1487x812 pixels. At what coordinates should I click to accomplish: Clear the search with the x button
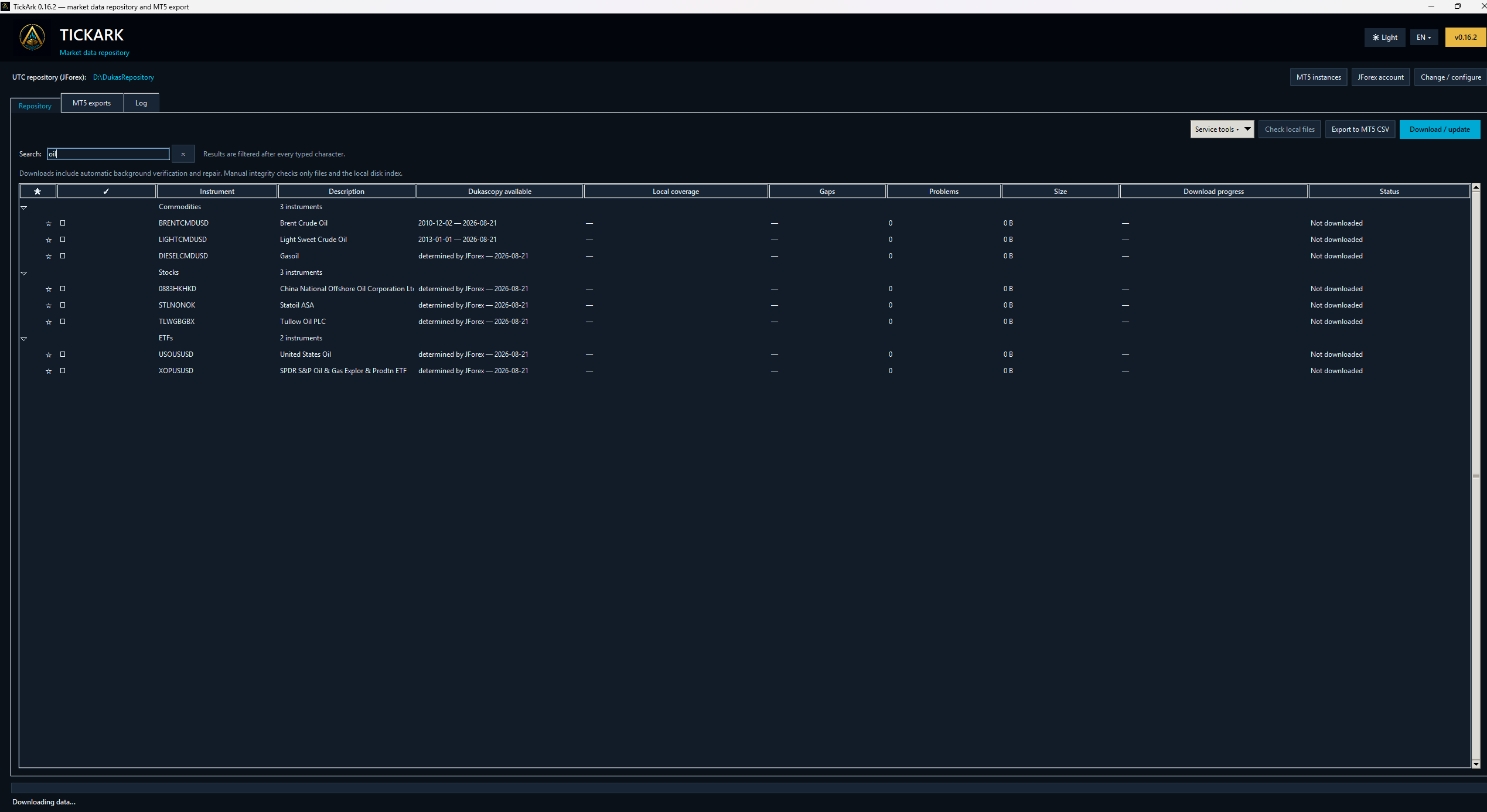click(183, 154)
